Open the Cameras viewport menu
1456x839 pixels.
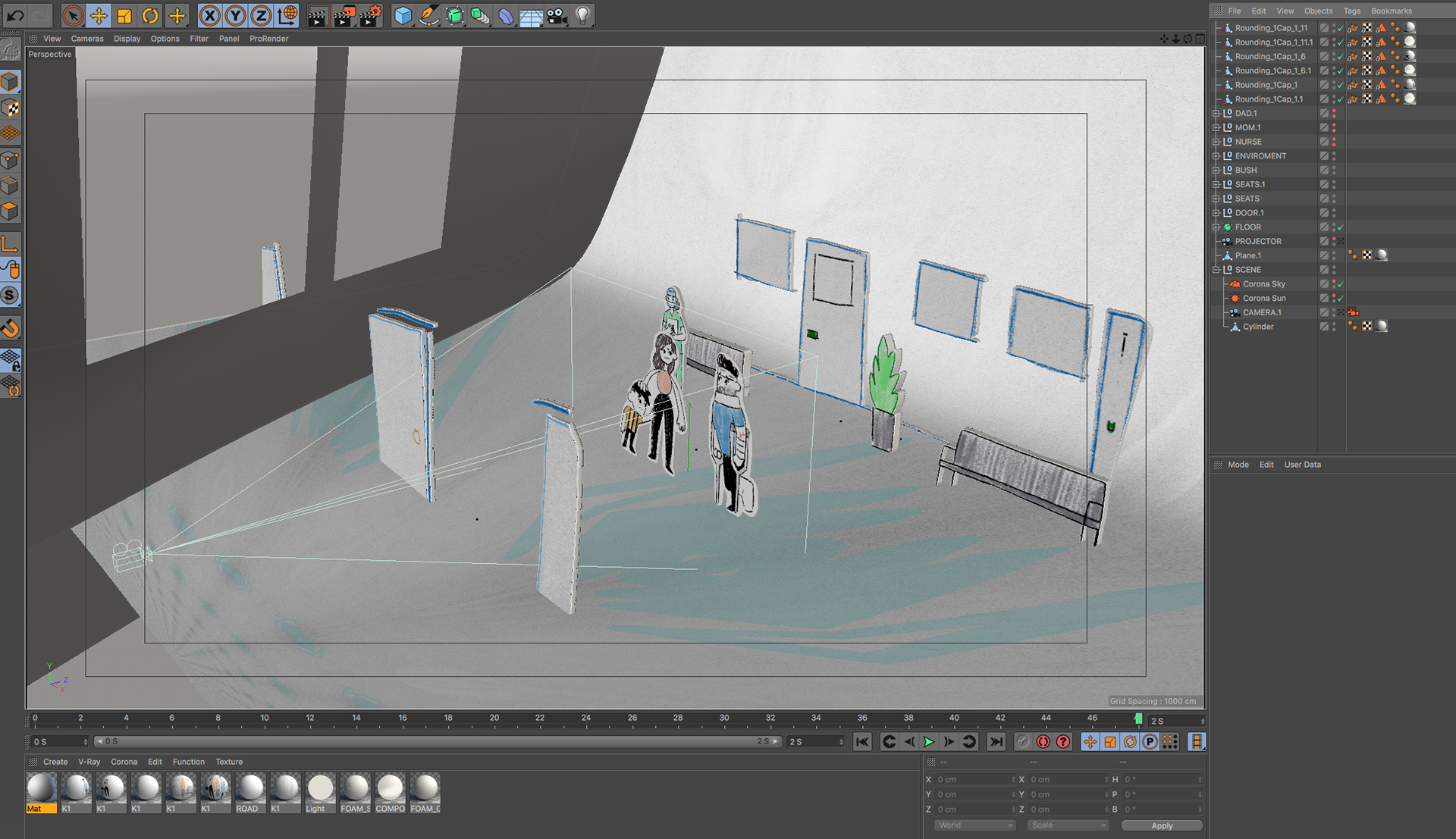point(87,39)
